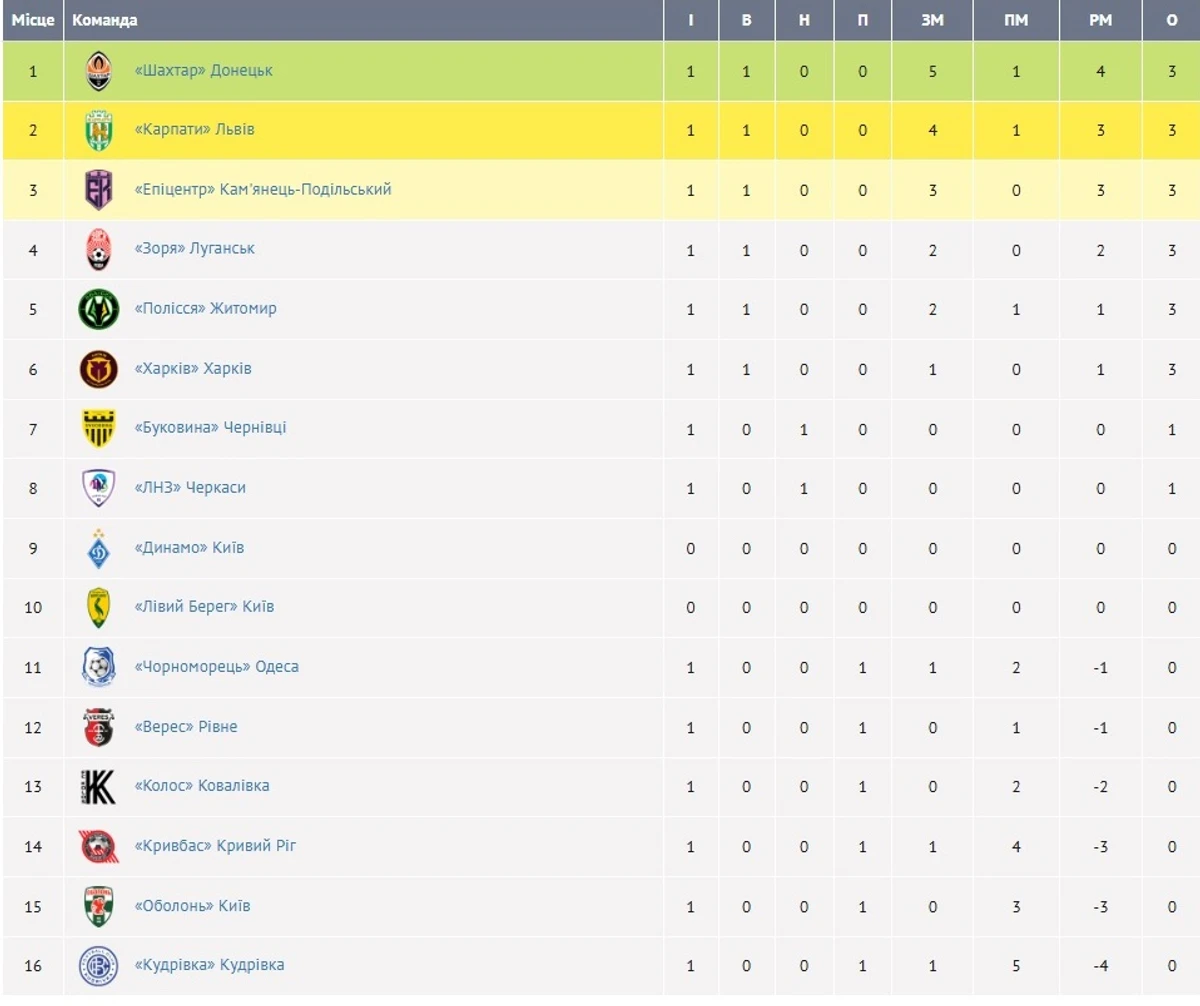Click the Zorya Luhansk club badge

[x=98, y=249]
